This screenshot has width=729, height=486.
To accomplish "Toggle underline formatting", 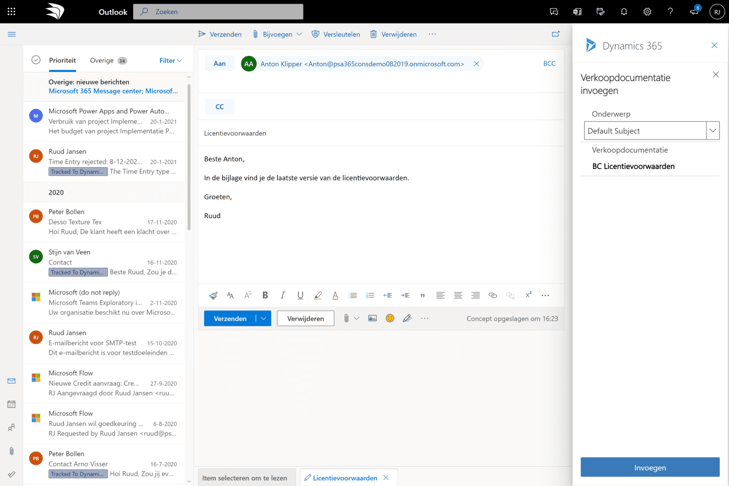I will pos(300,295).
